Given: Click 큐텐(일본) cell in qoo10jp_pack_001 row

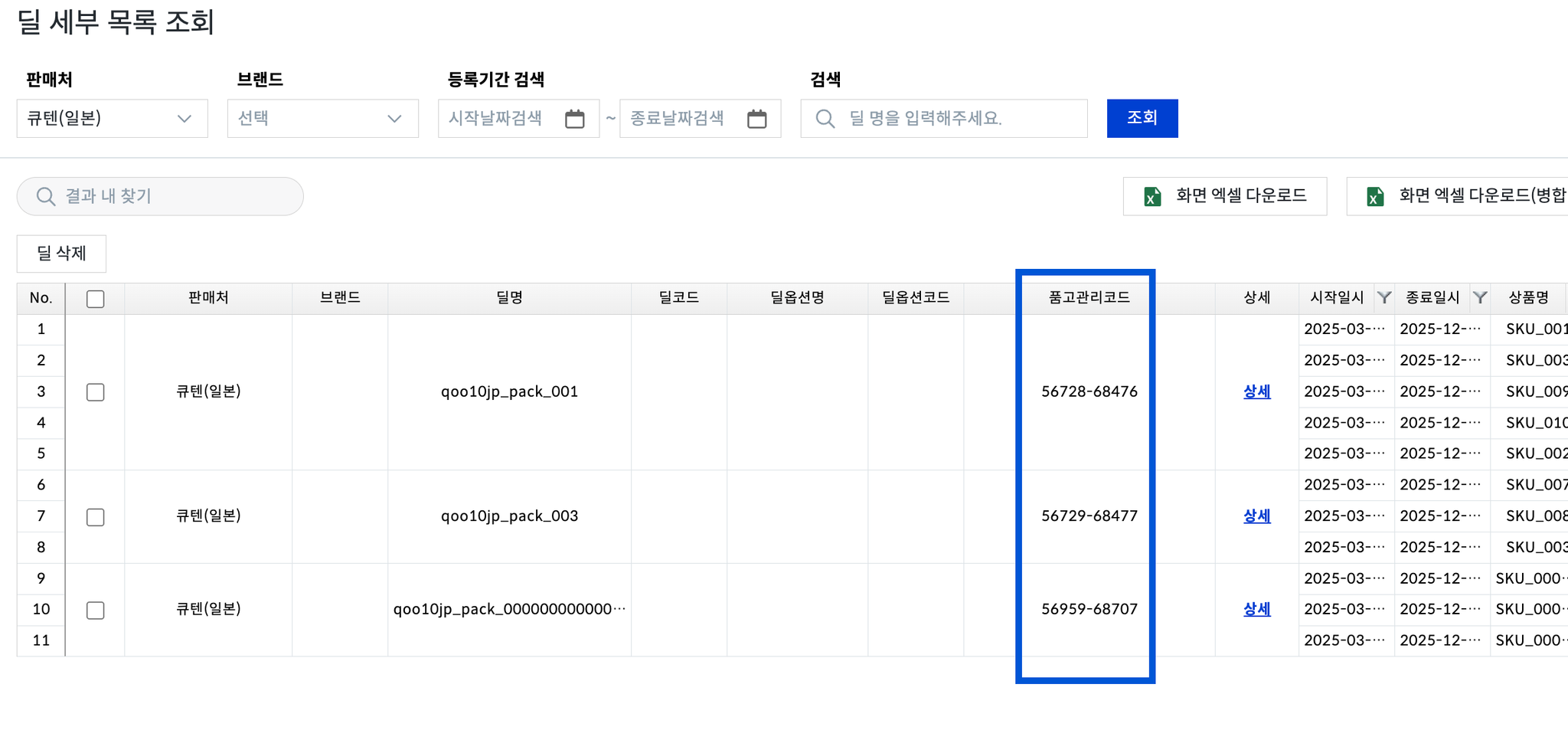Looking at the screenshot, I should click(208, 391).
